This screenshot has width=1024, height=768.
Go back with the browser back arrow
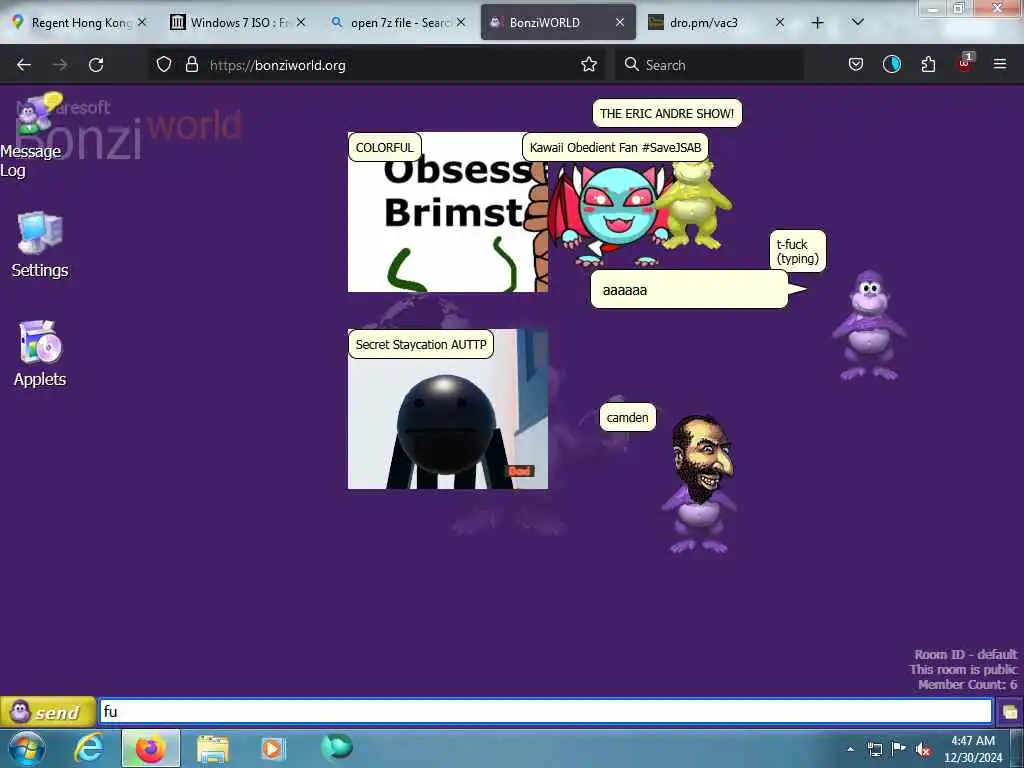[24, 65]
